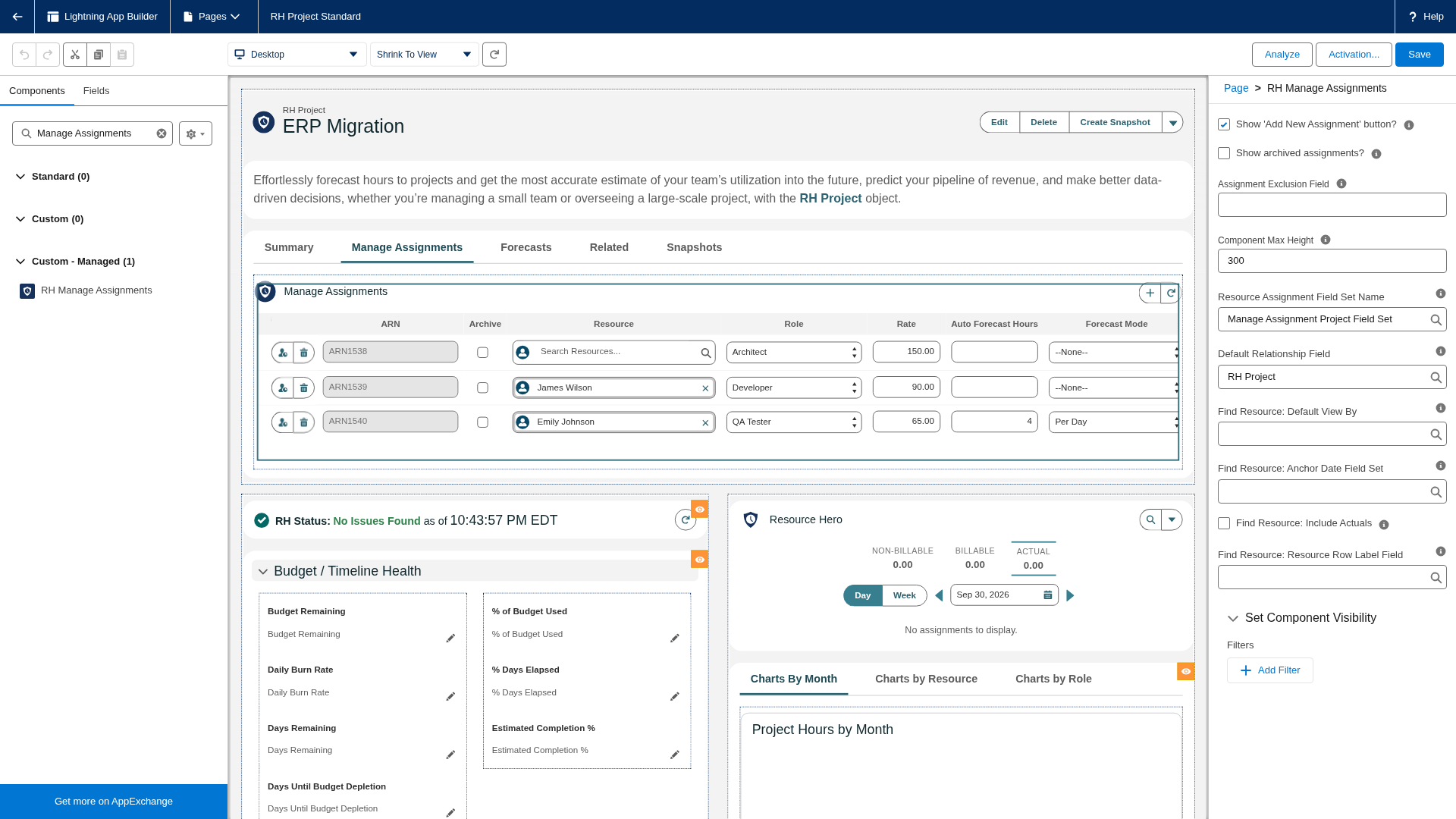The image size is (1456, 819).
Task: Click the paste clipboard icon
Action: (122, 55)
